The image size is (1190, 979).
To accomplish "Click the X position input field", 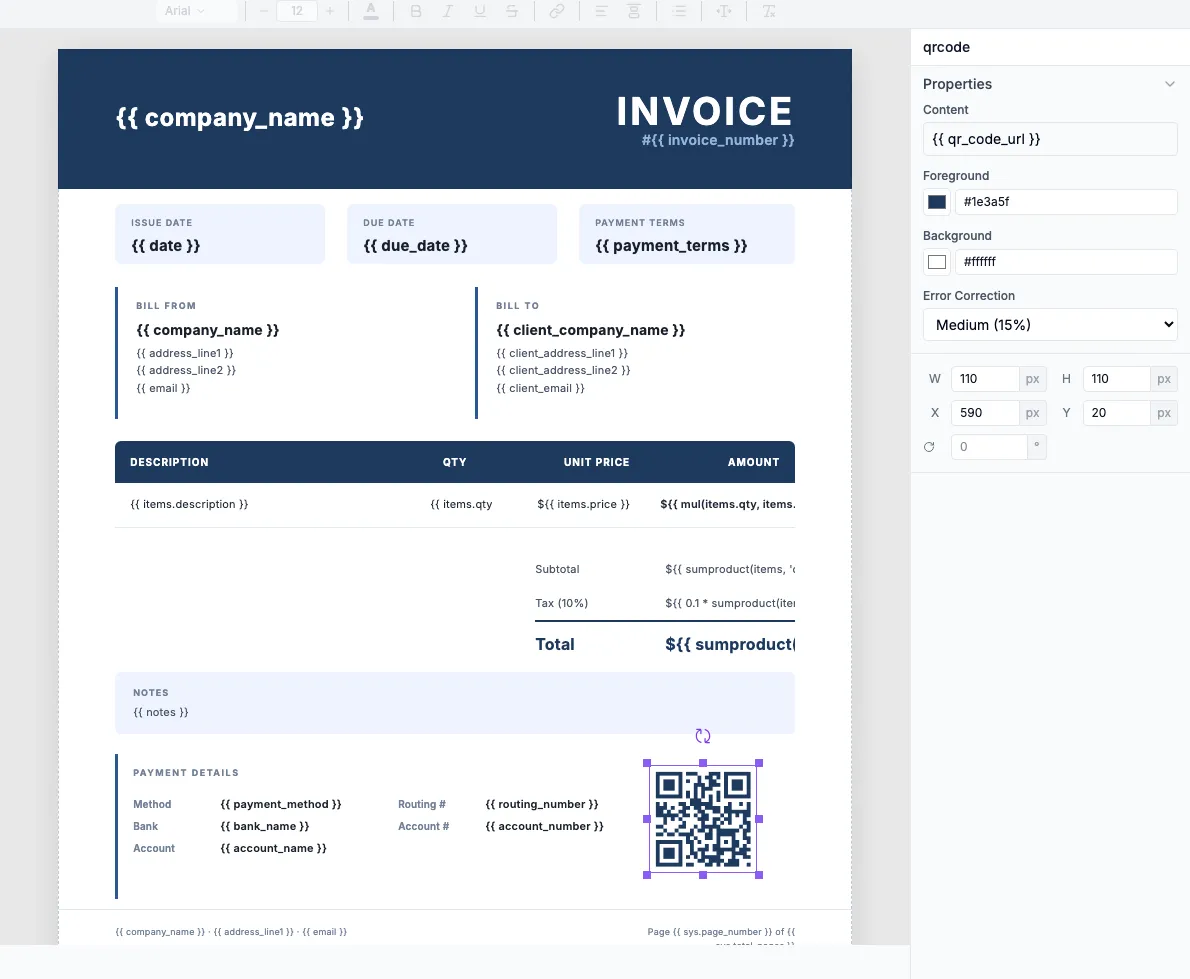I will [x=984, y=413].
